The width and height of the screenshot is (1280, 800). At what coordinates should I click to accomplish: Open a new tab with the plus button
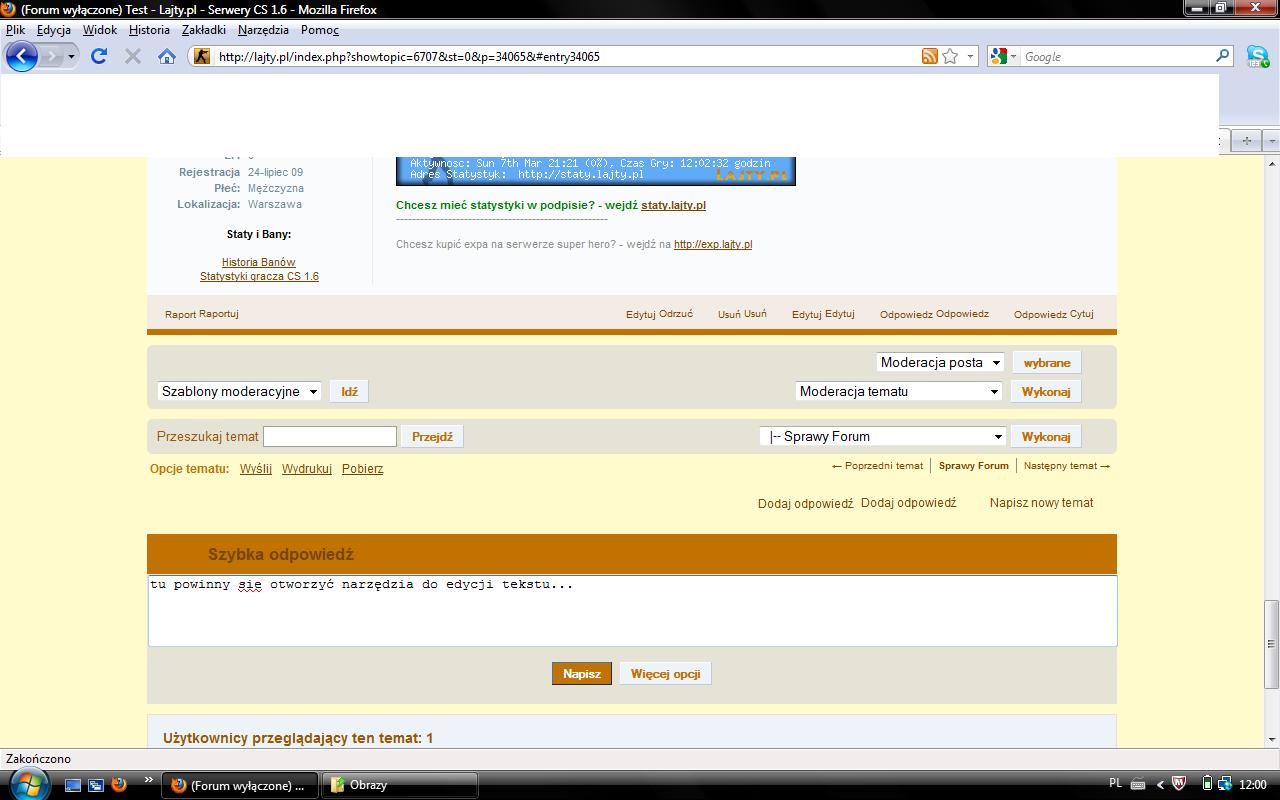pos(1246,140)
